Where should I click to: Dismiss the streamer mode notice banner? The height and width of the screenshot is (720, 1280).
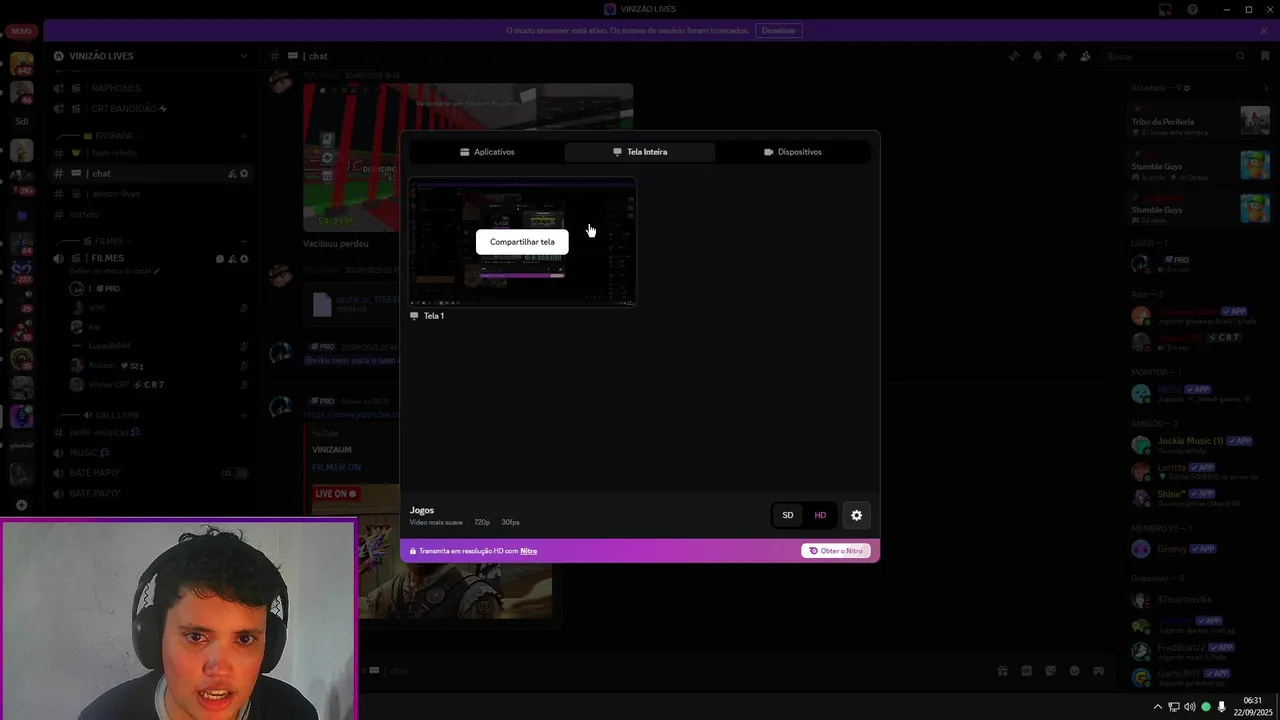tap(1264, 31)
